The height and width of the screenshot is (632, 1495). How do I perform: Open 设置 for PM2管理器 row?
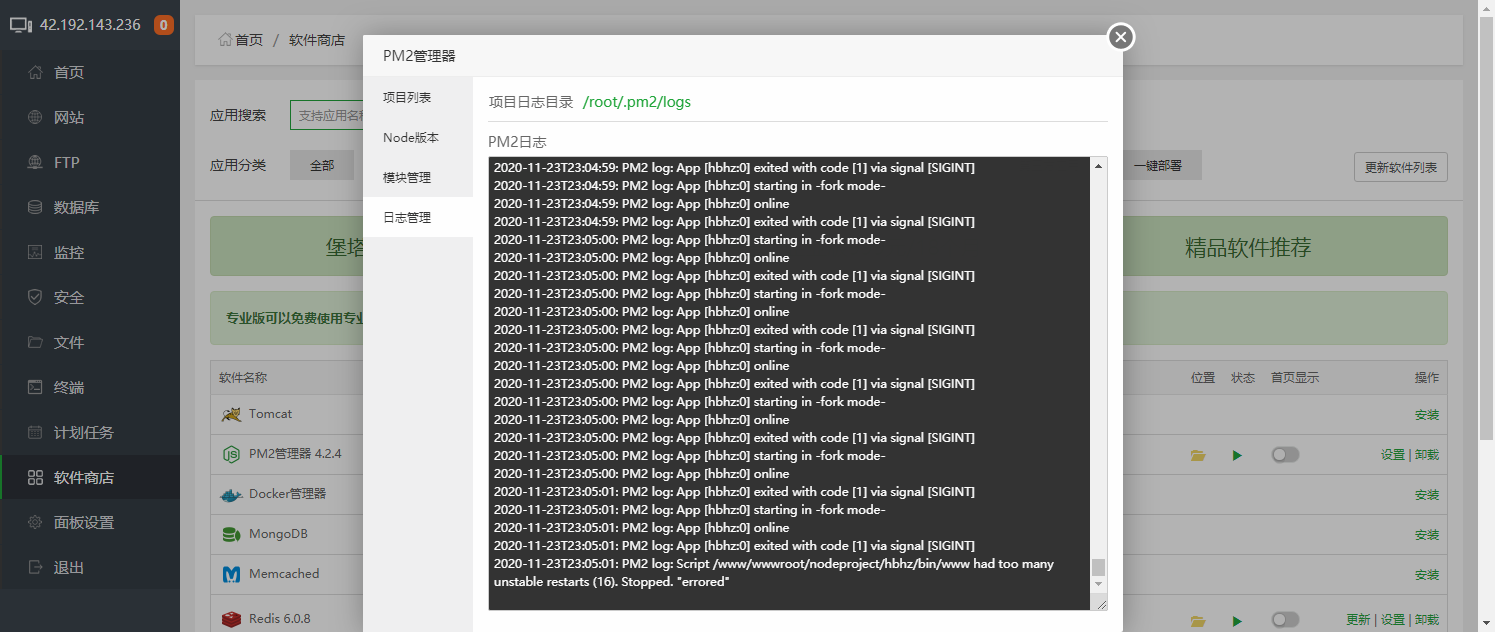coord(1393,454)
